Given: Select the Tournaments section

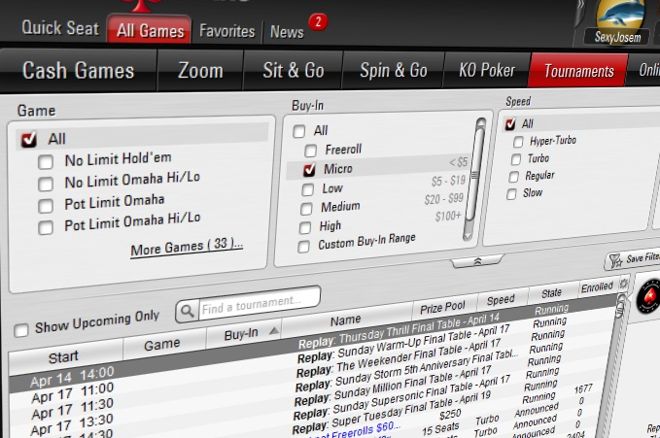Looking at the screenshot, I should click(x=579, y=71).
